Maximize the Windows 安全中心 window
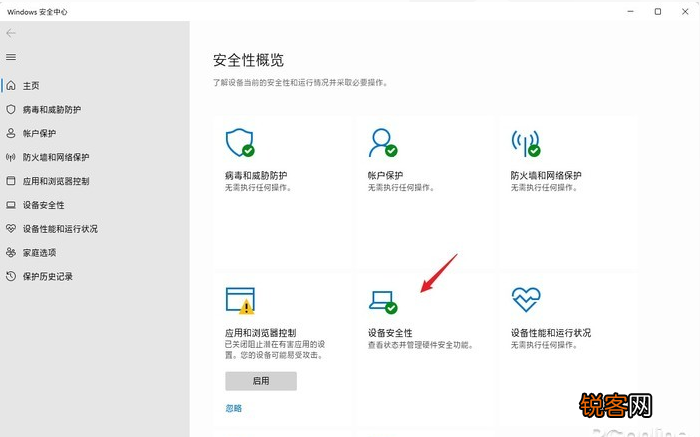Image resolution: width=700 pixels, height=437 pixels. pos(658,12)
